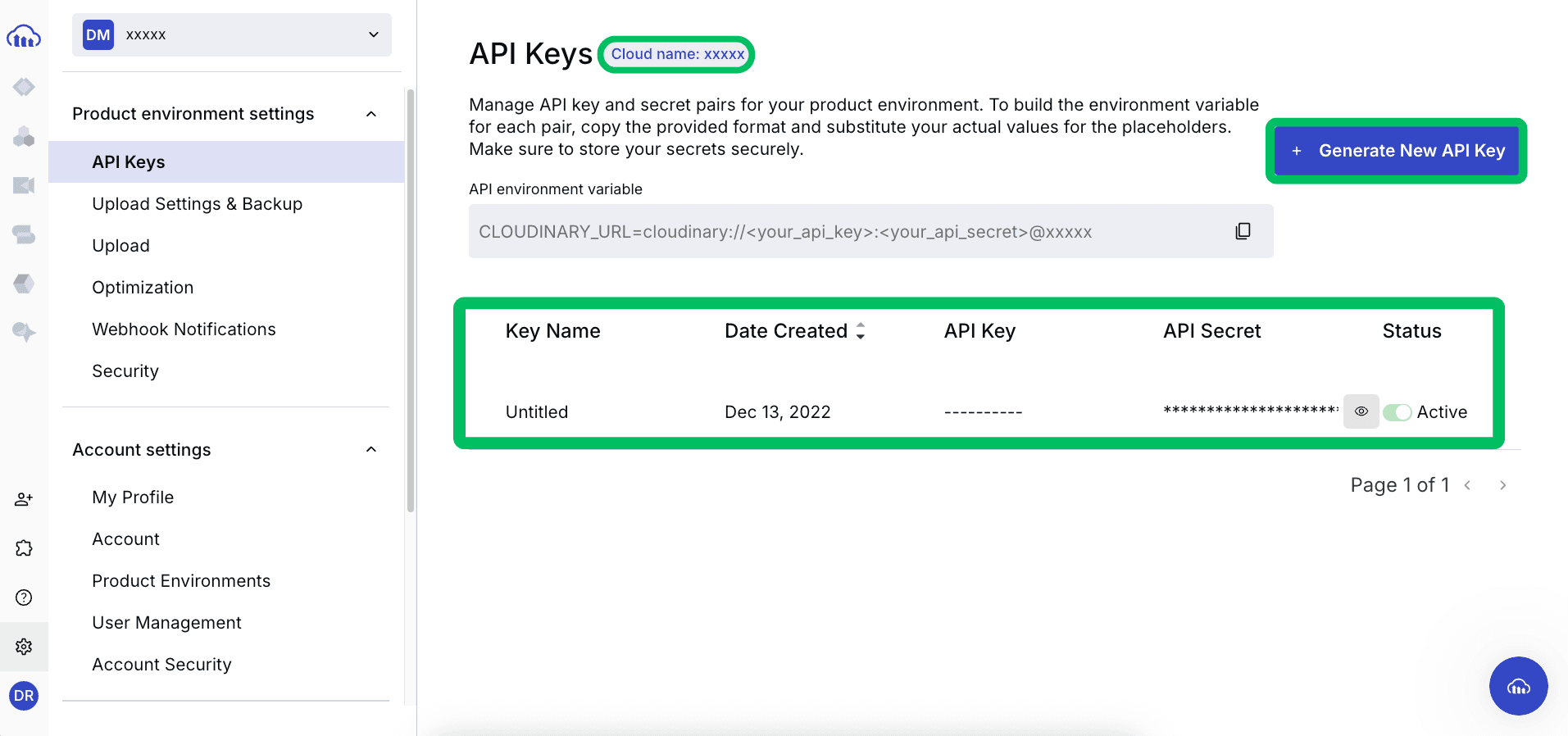Open the User Management settings page
Viewport: 1568px width, 736px height.
pyautogui.click(x=166, y=623)
